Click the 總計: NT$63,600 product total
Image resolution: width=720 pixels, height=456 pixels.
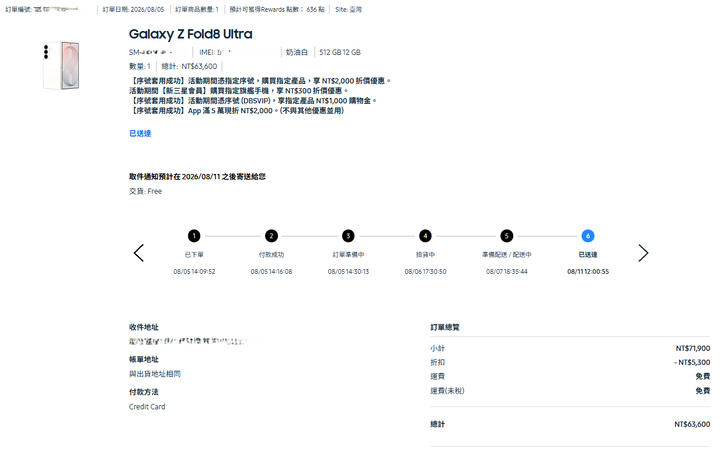[x=189, y=66]
